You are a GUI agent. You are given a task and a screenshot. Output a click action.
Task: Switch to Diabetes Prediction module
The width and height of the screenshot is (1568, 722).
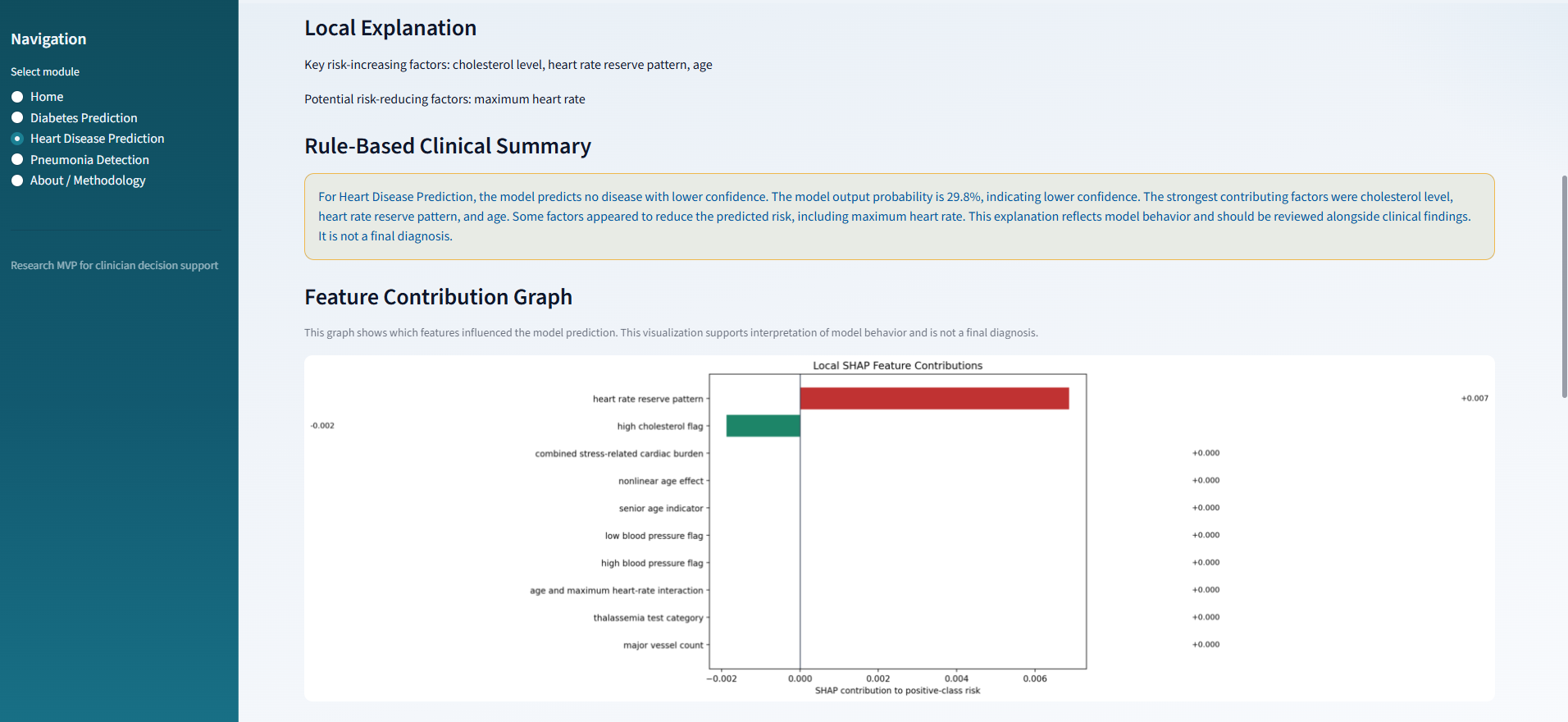(17, 118)
